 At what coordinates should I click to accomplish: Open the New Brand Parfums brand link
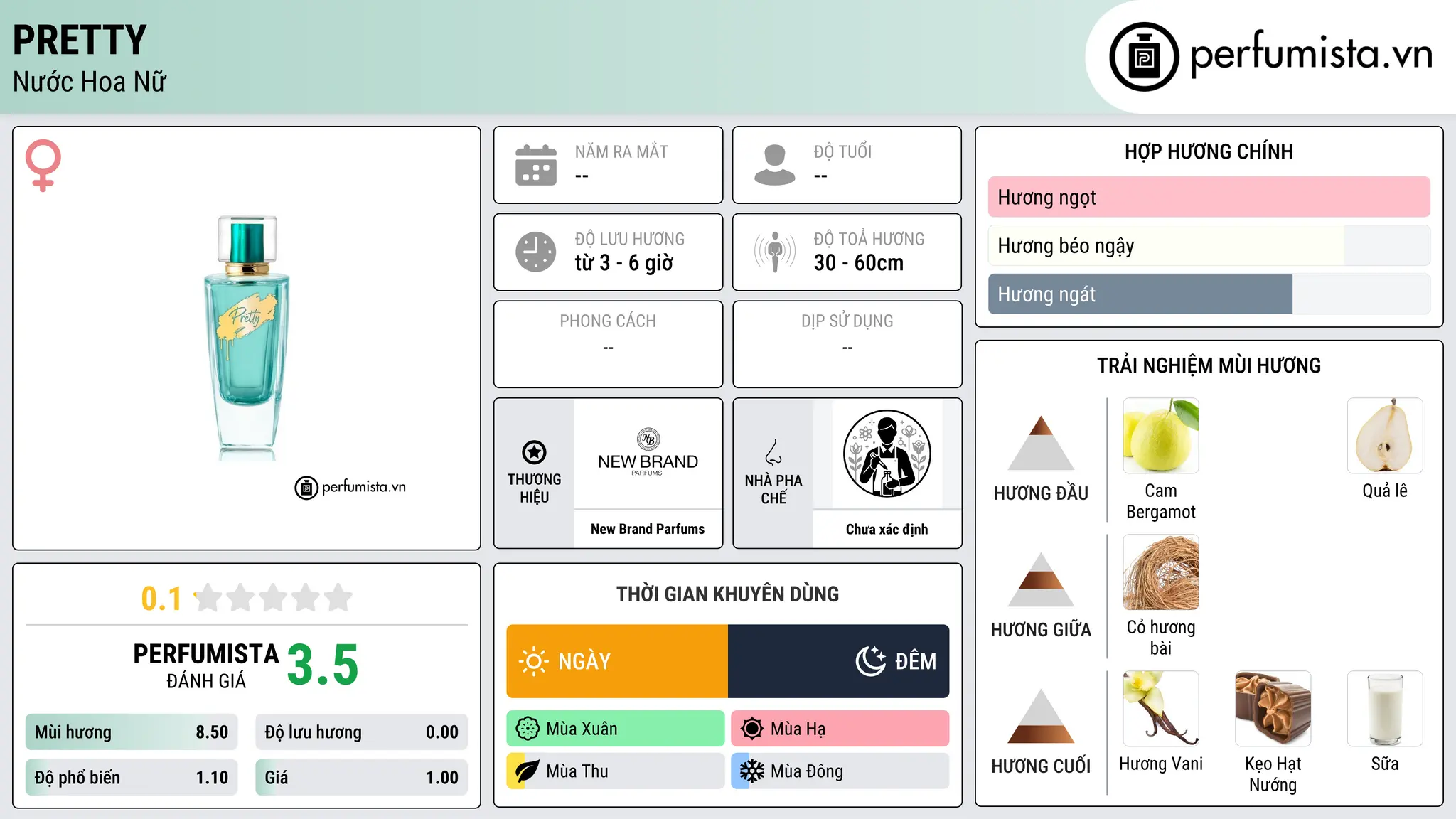(648, 529)
